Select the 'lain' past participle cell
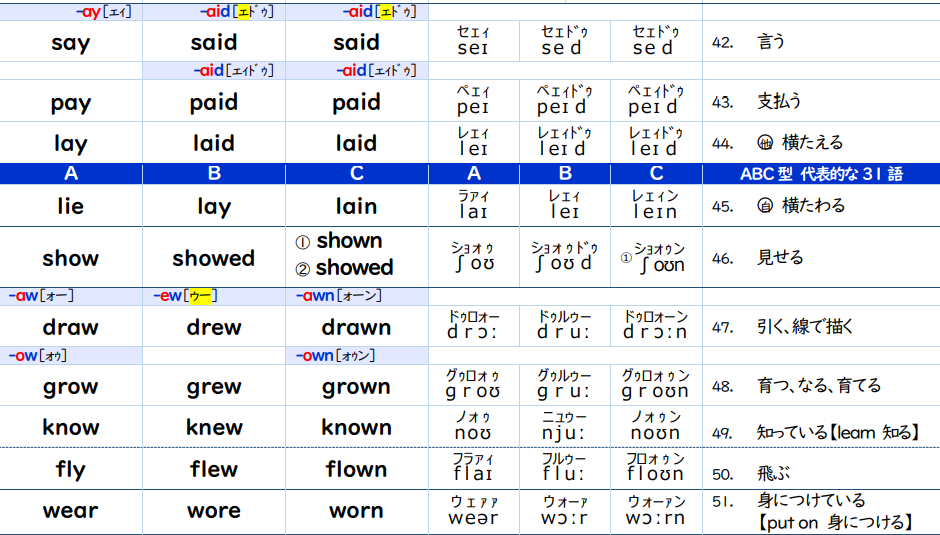The width and height of the screenshot is (940, 535). point(356,206)
